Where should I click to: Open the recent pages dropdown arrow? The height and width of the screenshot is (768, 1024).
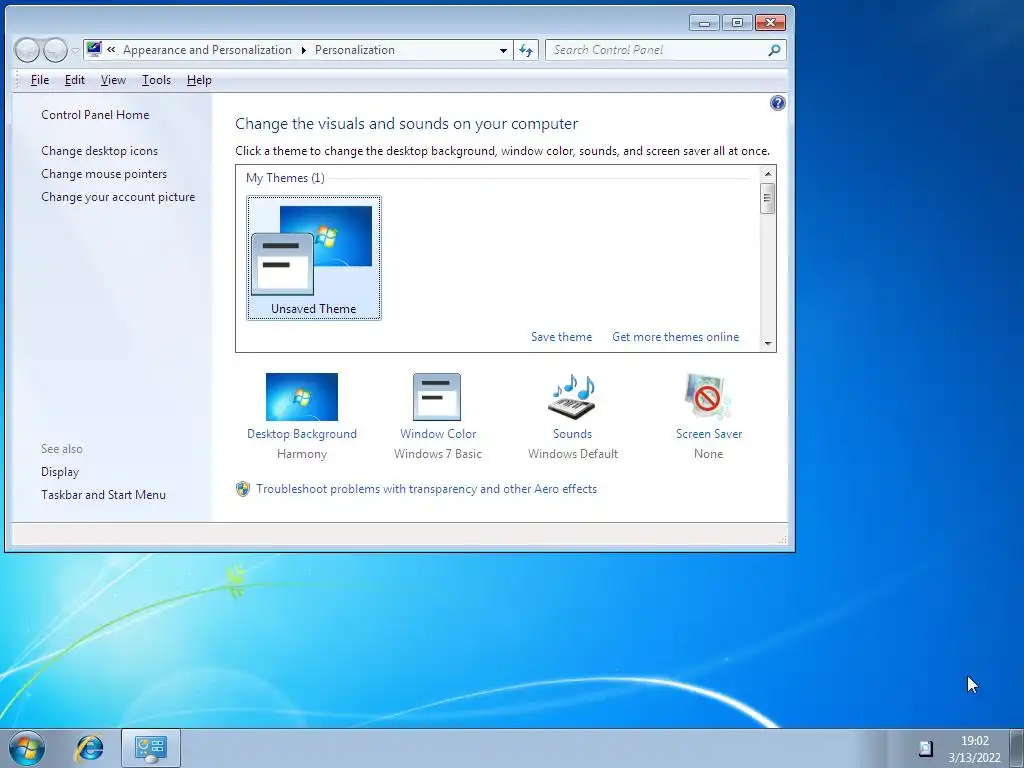point(75,50)
